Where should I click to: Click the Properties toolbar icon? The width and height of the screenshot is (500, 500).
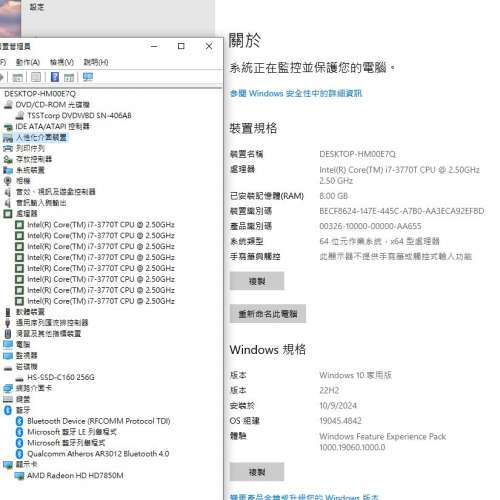[36, 77]
